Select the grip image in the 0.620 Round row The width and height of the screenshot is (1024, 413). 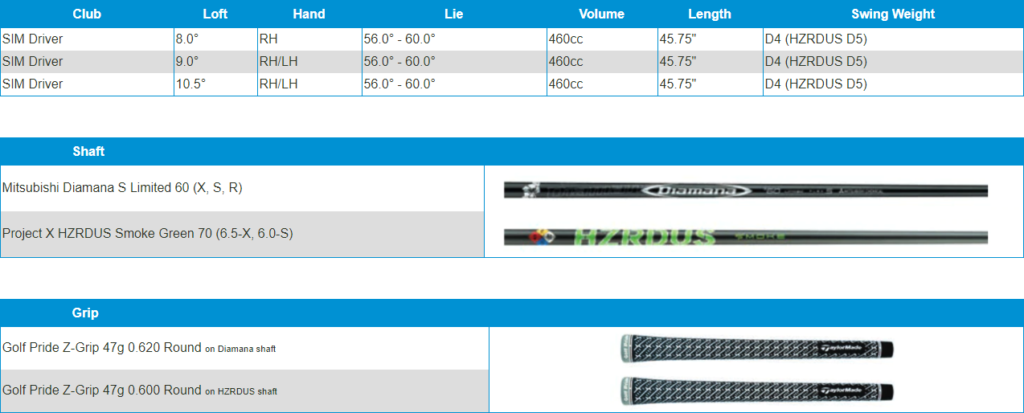pos(756,348)
